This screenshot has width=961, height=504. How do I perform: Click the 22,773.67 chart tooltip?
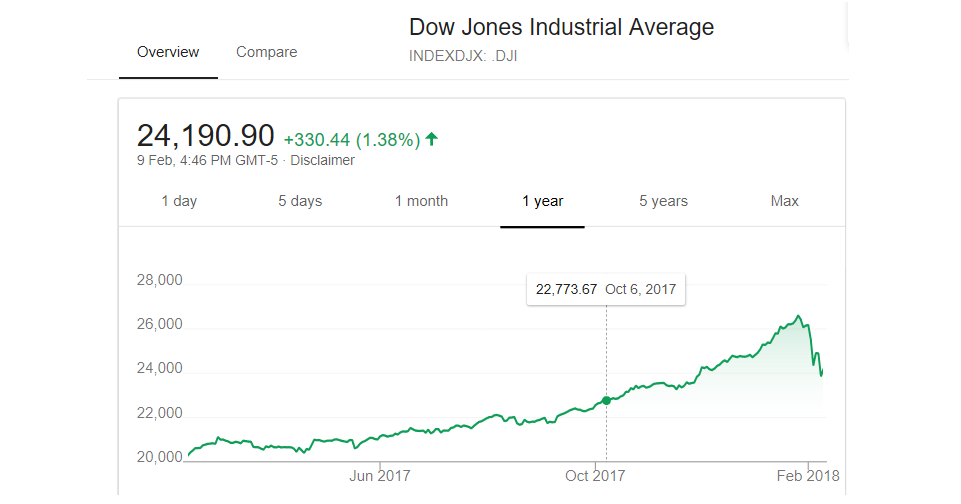(x=606, y=289)
